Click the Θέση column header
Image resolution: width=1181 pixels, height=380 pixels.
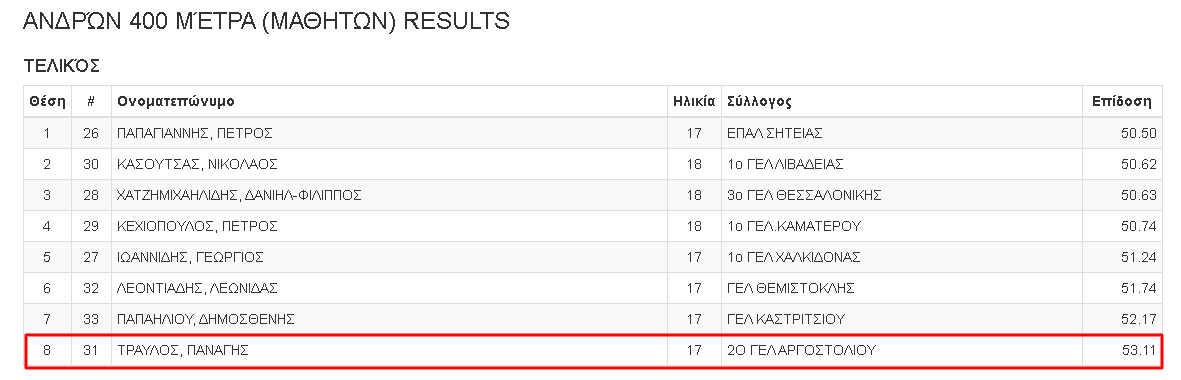(x=47, y=102)
